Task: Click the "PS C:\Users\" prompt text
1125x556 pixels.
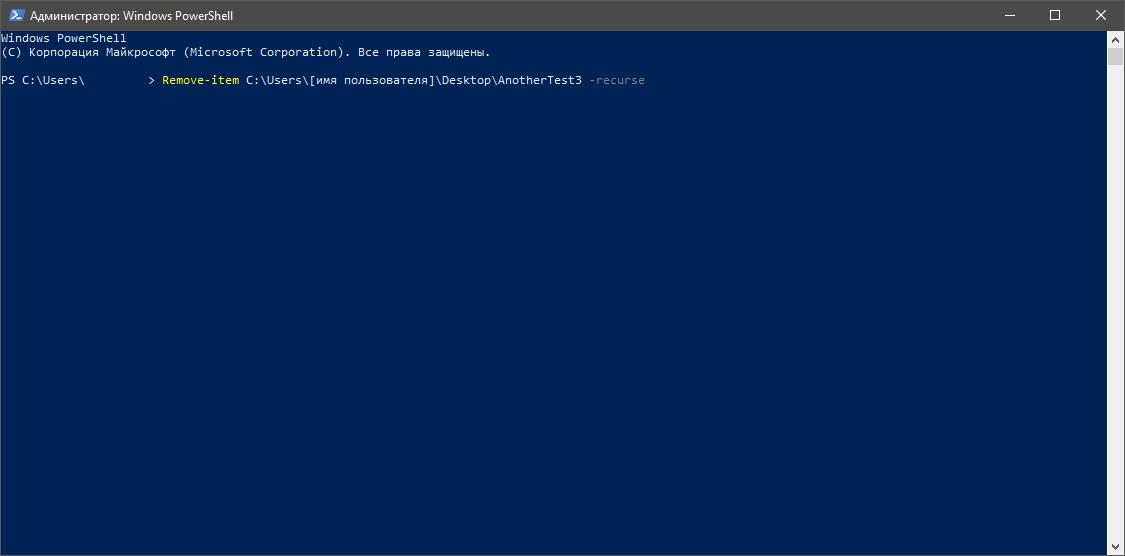Action: (43, 80)
